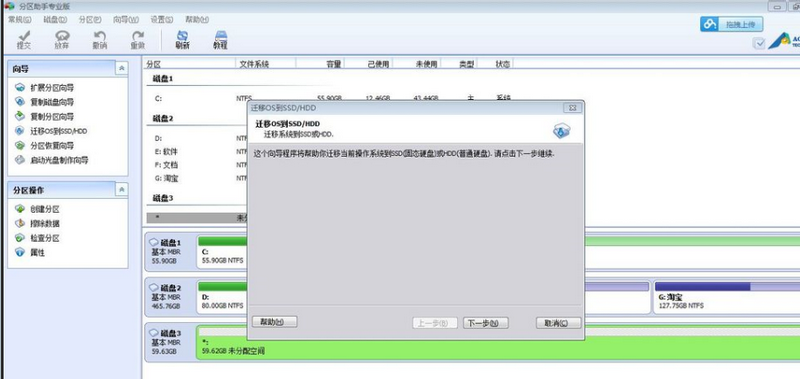This screenshot has width=800, height=379.
Task: Collapse the 分区操作 panel with its chevron
Action: [x=121, y=190]
